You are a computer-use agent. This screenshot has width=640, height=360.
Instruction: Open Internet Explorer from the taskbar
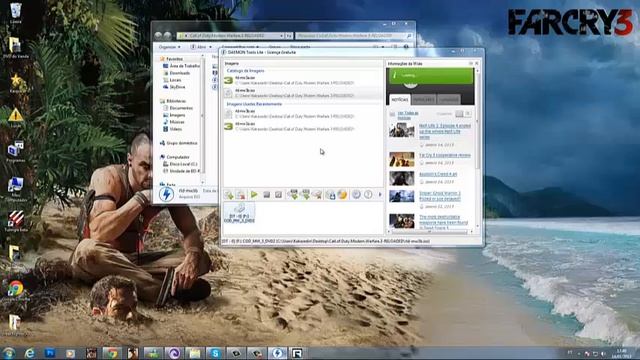pos(29,353)
